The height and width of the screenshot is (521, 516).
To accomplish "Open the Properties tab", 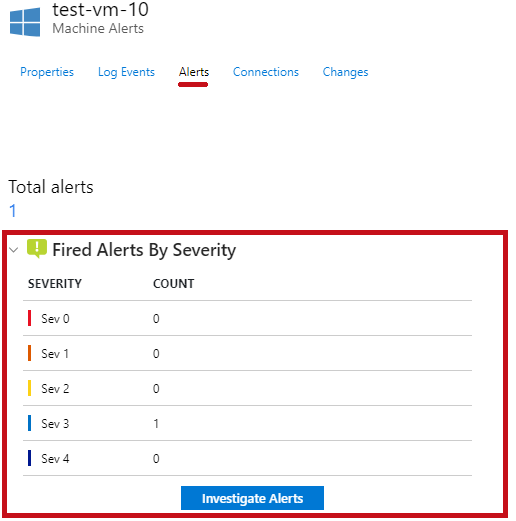I will [x=47, y=72].
